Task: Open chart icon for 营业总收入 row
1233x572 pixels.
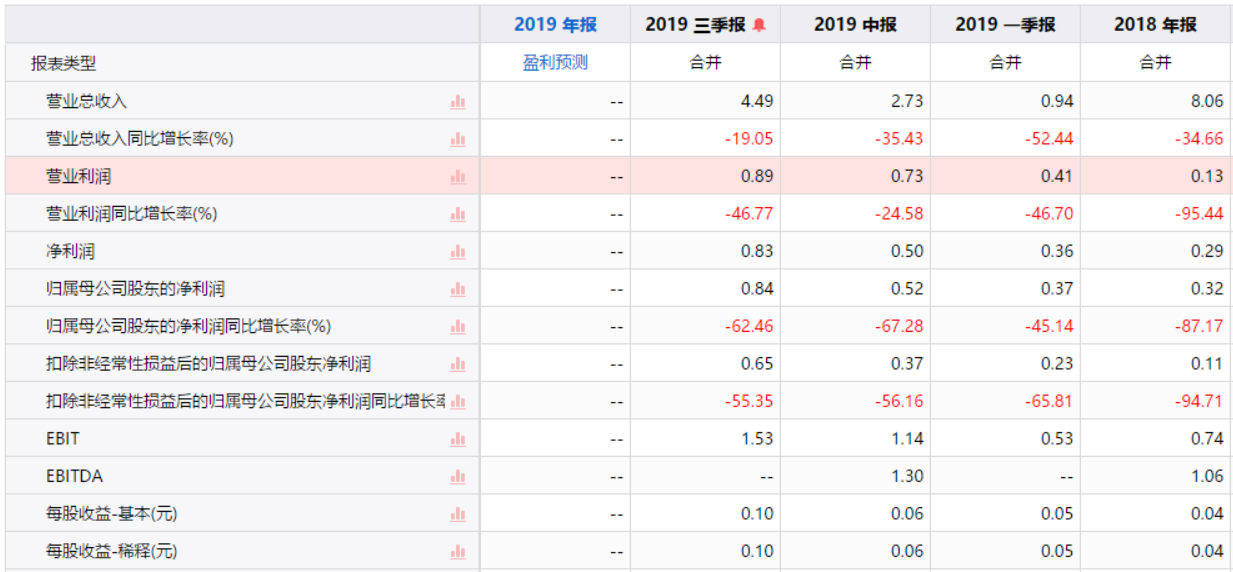Action: (458, 101)
